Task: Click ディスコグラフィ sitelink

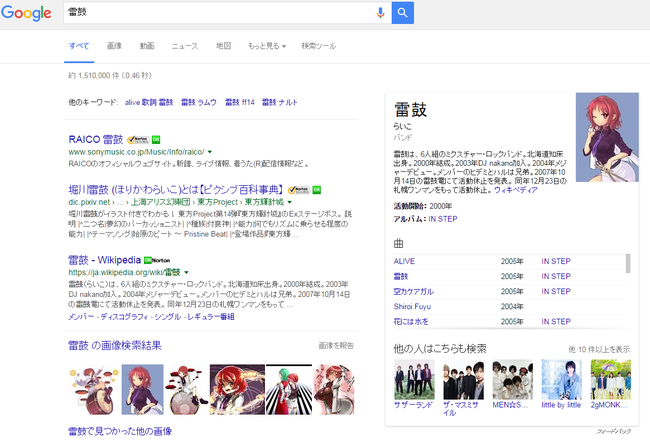Action: click(x=124, y=317)
